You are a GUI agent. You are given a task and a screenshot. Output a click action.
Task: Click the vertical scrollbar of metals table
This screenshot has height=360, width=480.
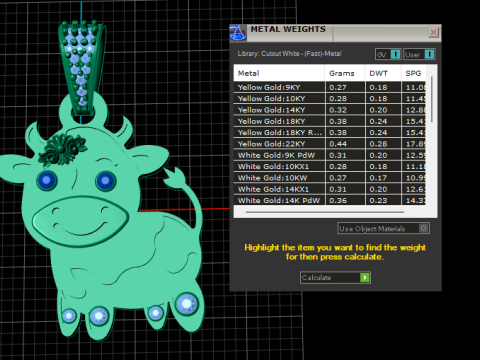coord(432,99)
